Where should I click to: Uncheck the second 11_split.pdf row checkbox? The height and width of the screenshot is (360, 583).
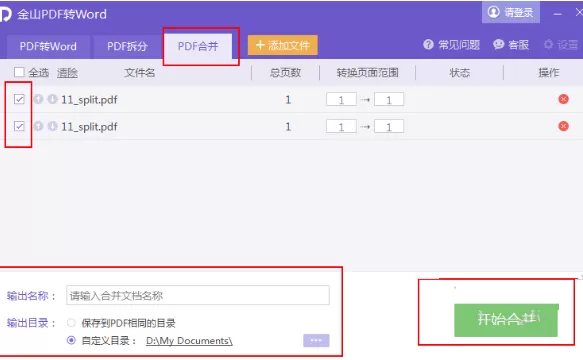pos(19,126)
